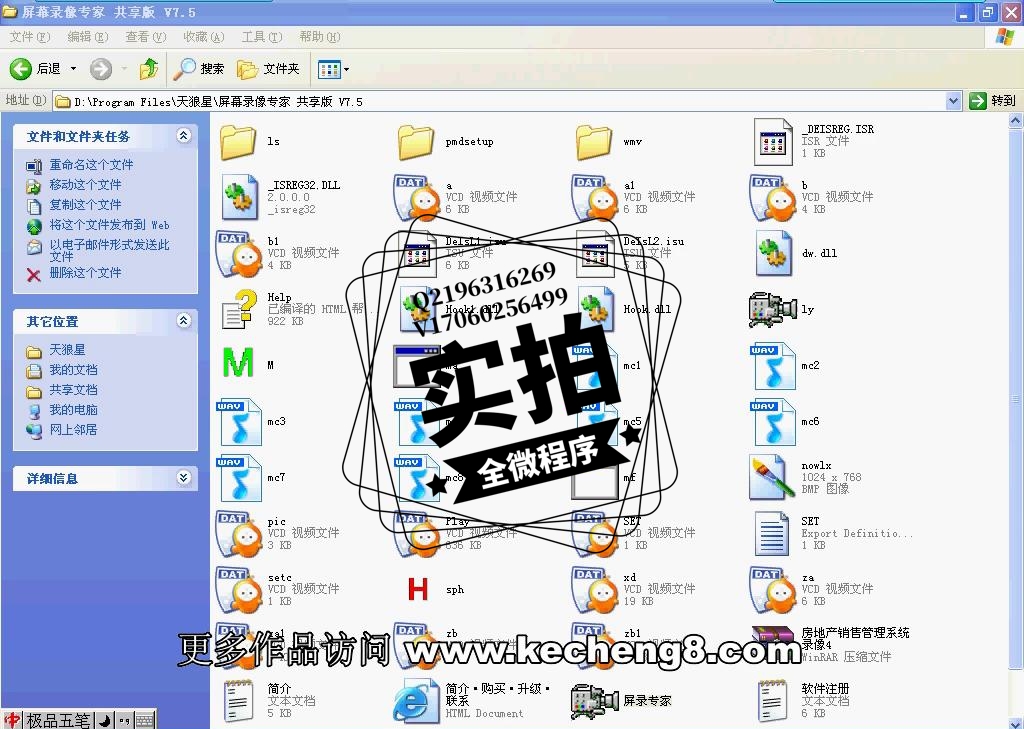Select the mc3 WAV audio icon
Image resolution: width=1024 pixels, height=729 pixels.
coord(239,422)
